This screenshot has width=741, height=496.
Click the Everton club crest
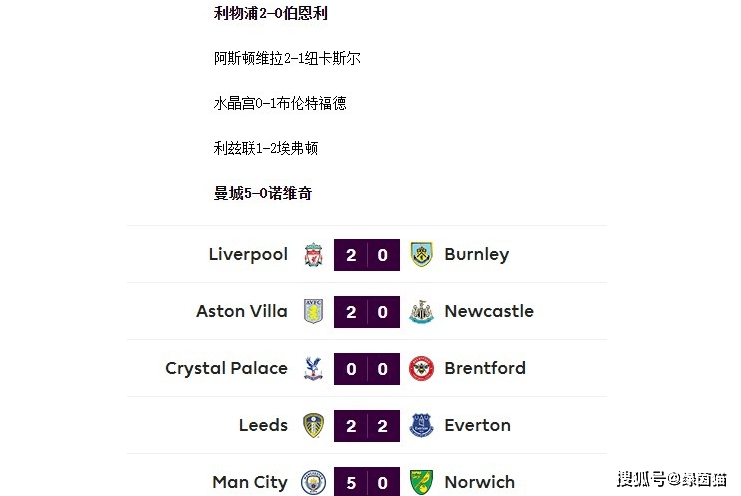(421, 425)
